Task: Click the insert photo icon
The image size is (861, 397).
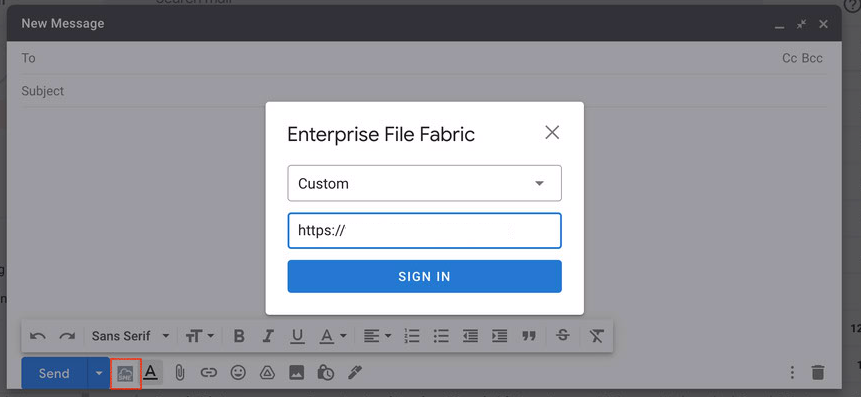Action: [x=297, y=373]
